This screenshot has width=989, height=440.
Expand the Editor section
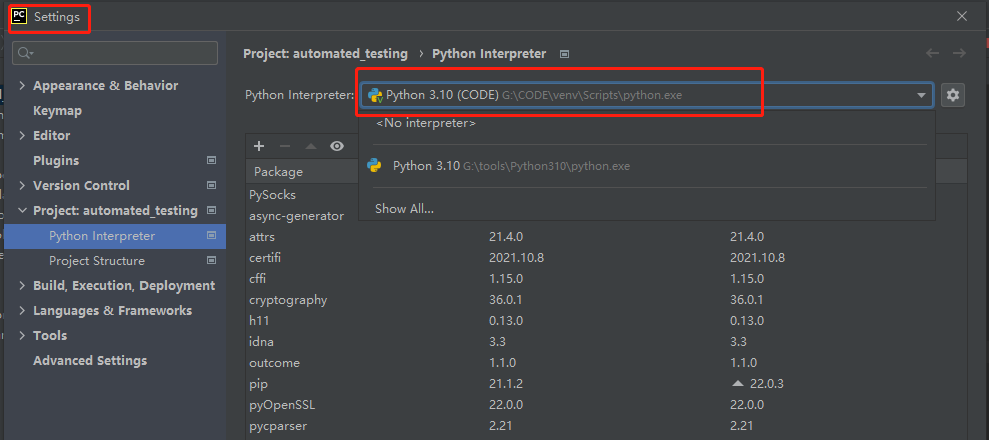[22, 136]
